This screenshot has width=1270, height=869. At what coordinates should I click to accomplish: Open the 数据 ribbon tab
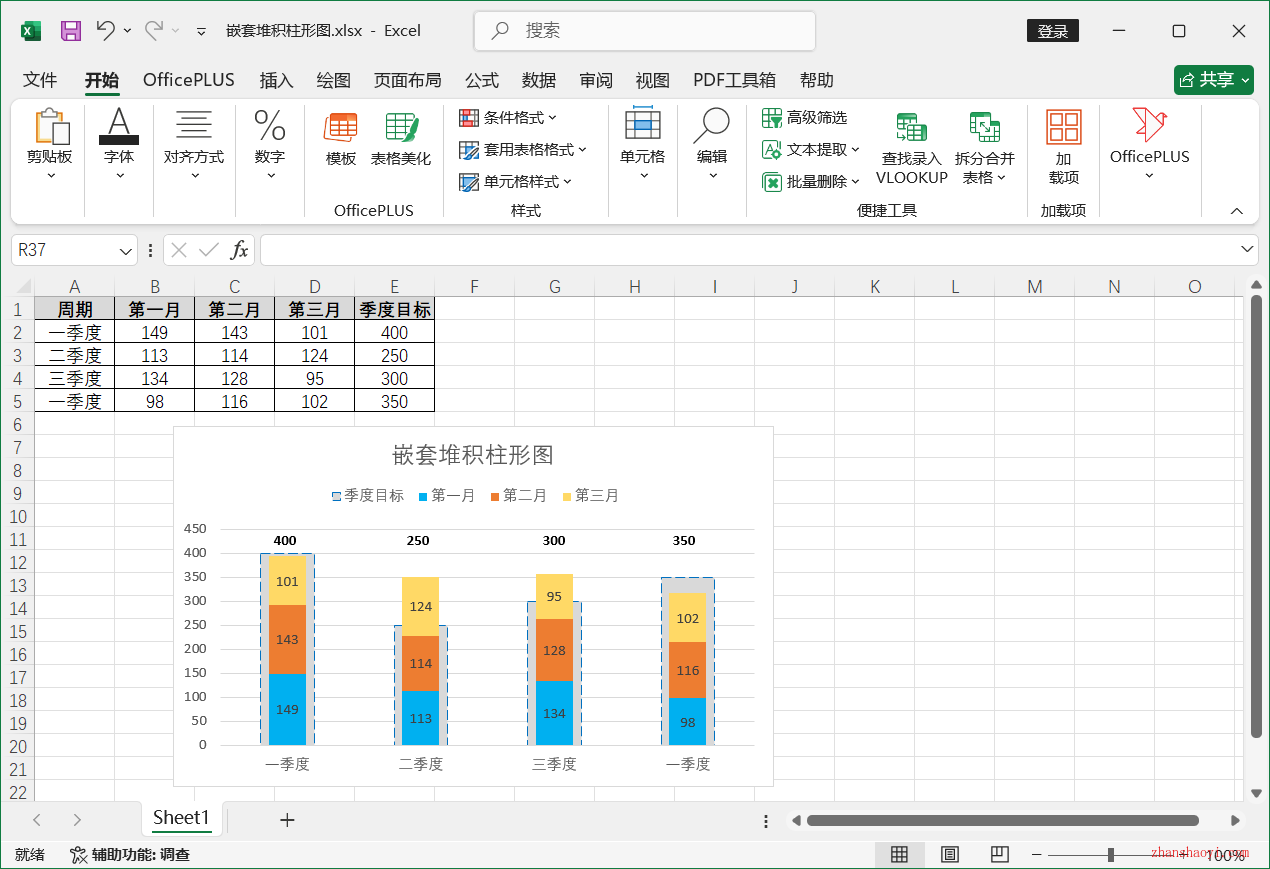(538, 80)
